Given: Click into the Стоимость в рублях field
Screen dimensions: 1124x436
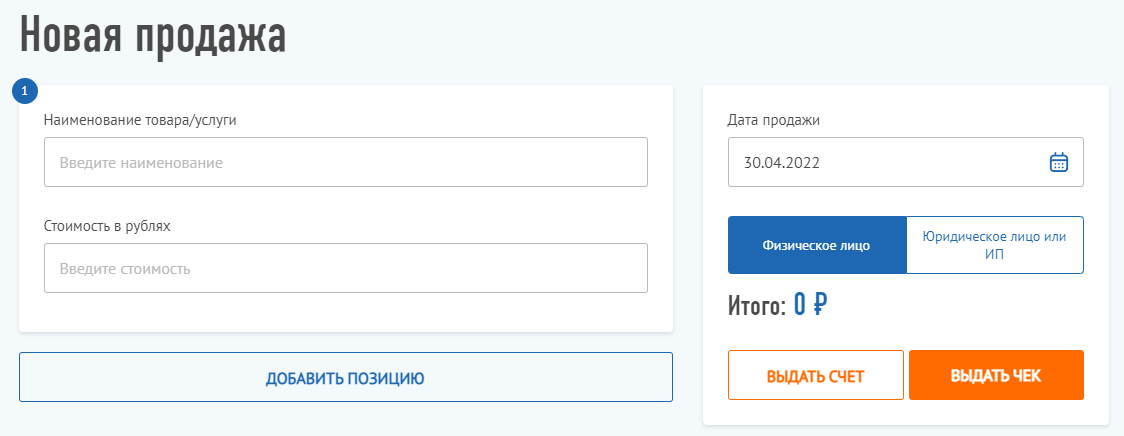Looking at the screenshot, I should (x=345, y=268).
